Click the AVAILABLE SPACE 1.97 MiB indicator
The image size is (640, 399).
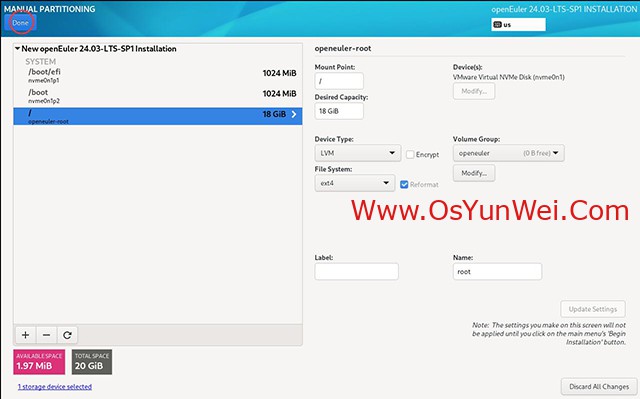click(x=39, y=362)
